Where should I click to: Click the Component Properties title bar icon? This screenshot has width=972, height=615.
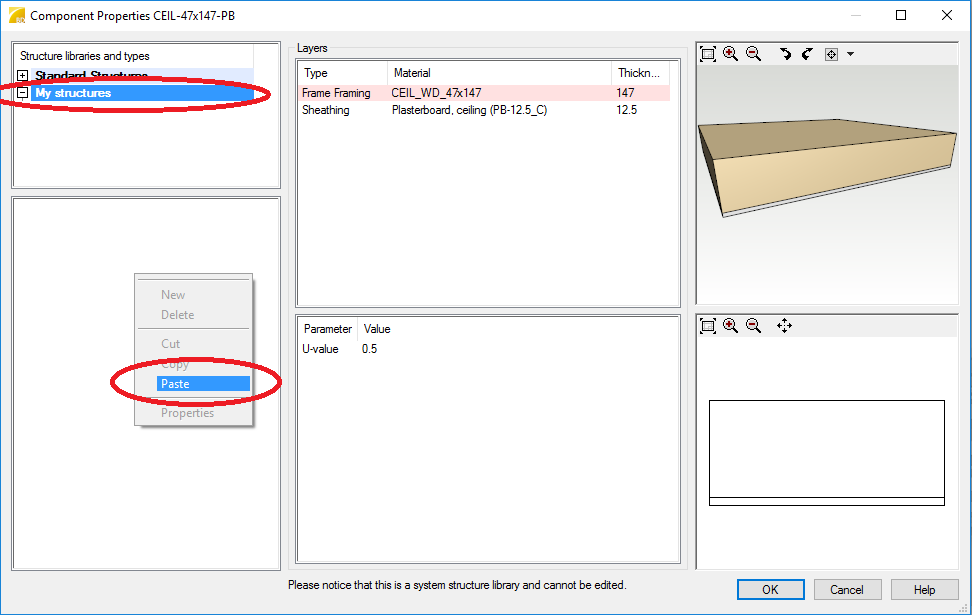pos(17,15)
